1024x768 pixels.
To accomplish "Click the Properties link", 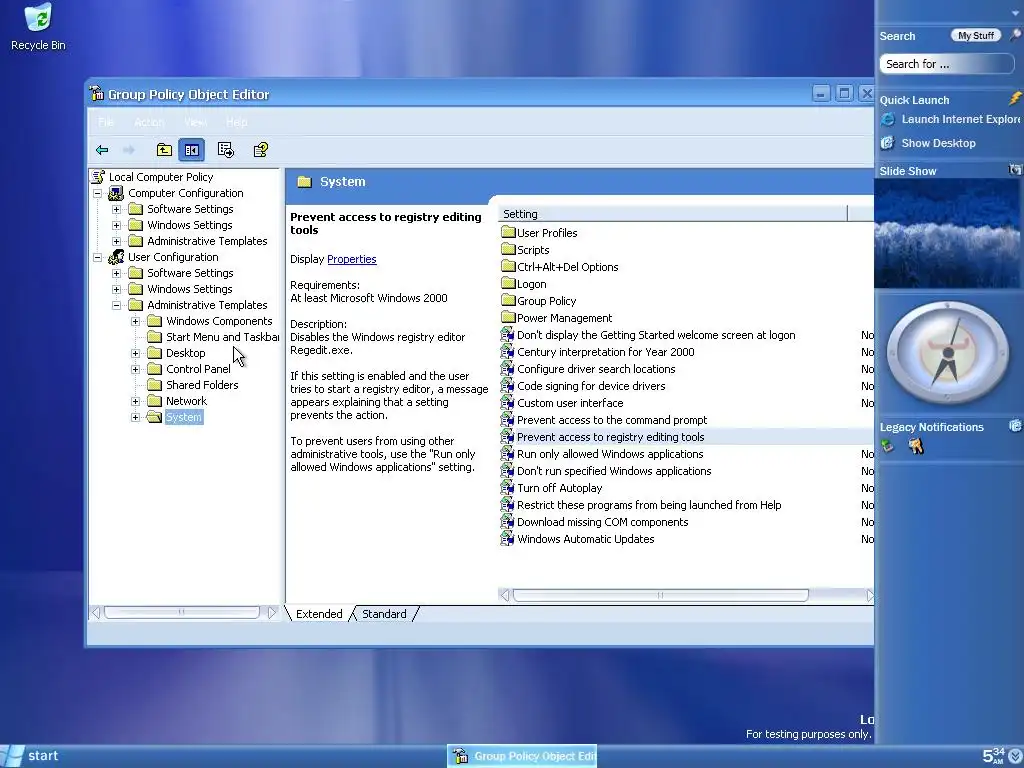I will pyautogui.click(x=351, y=259).
